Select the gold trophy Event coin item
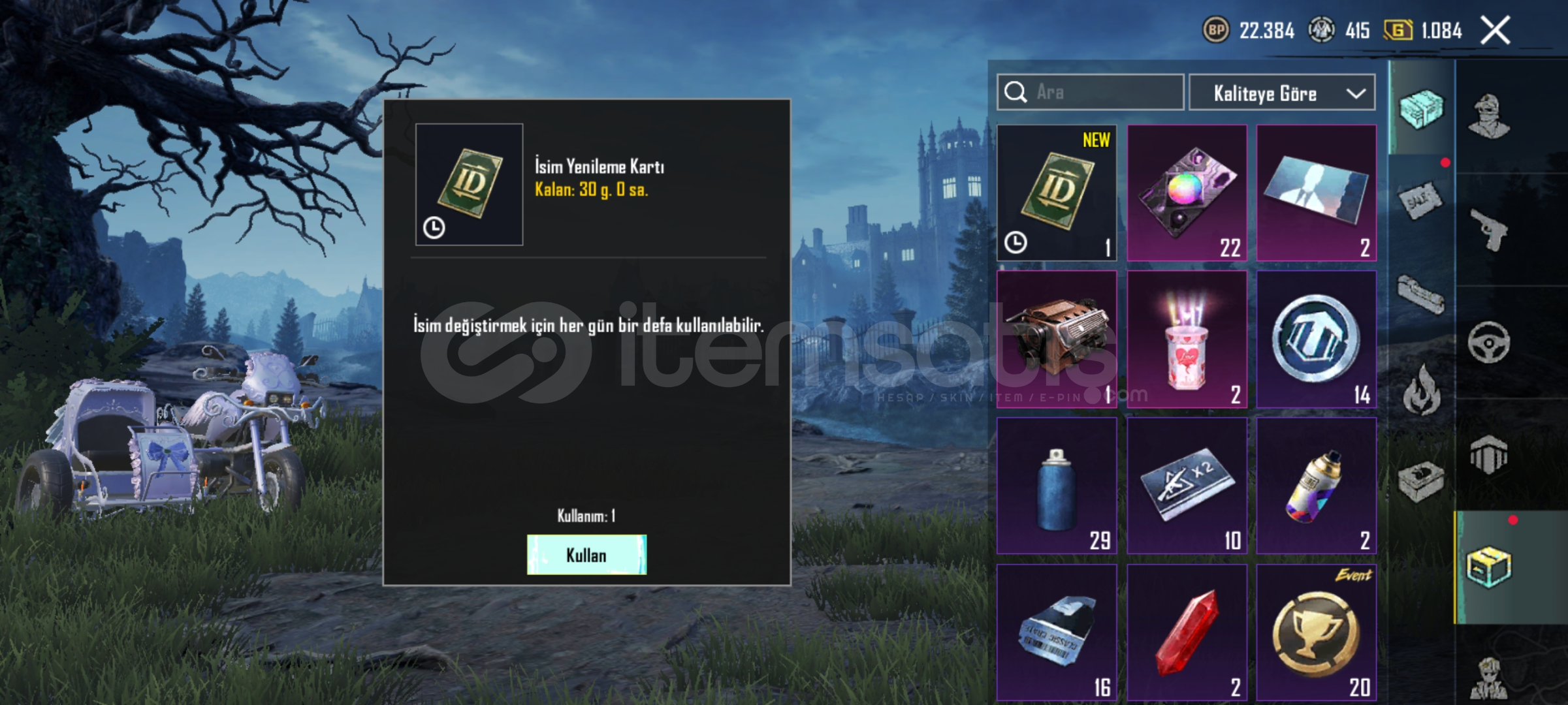 point(1317,633)
